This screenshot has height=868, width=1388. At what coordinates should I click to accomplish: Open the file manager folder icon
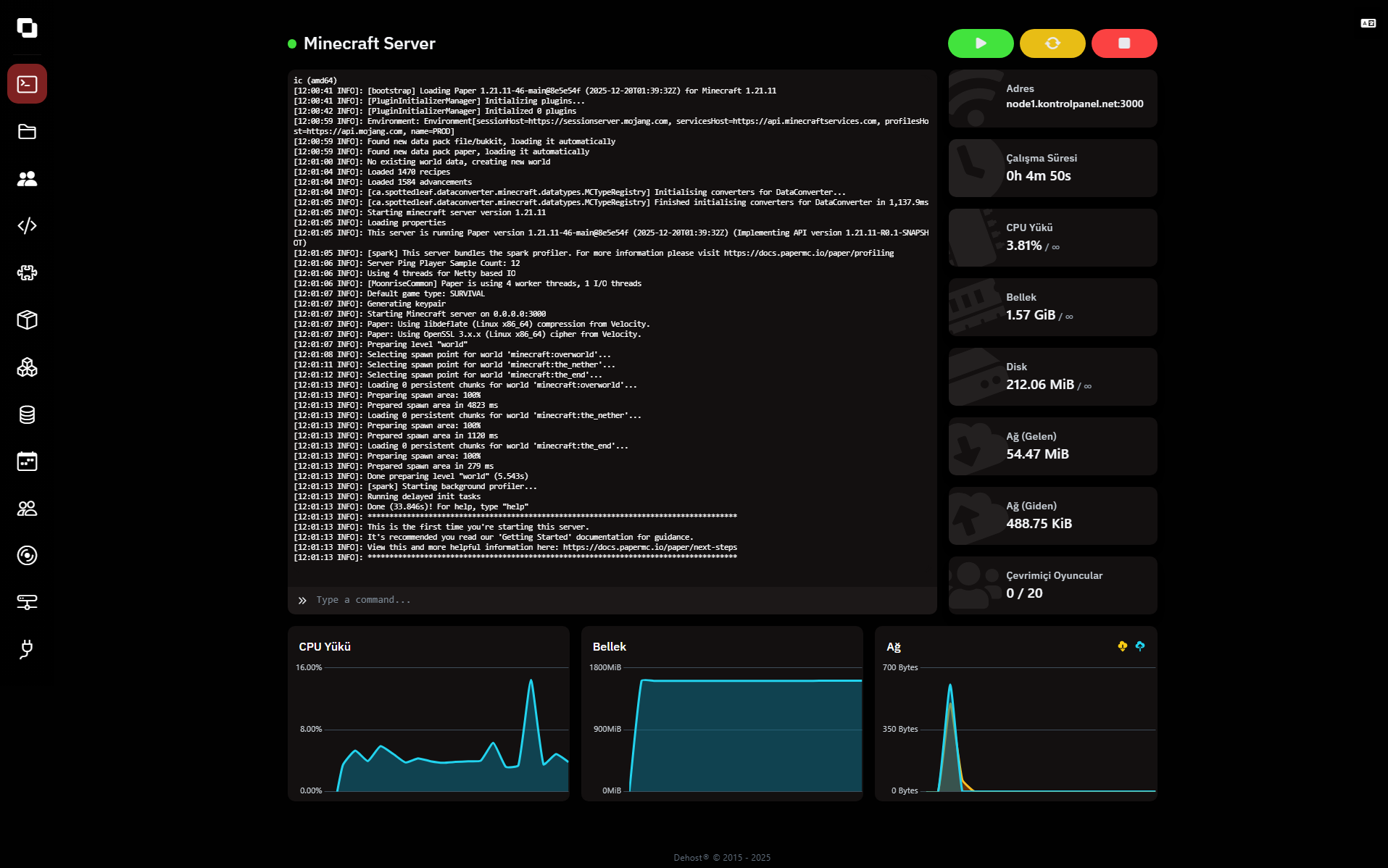pyautogui.click(x=27, y=131)
